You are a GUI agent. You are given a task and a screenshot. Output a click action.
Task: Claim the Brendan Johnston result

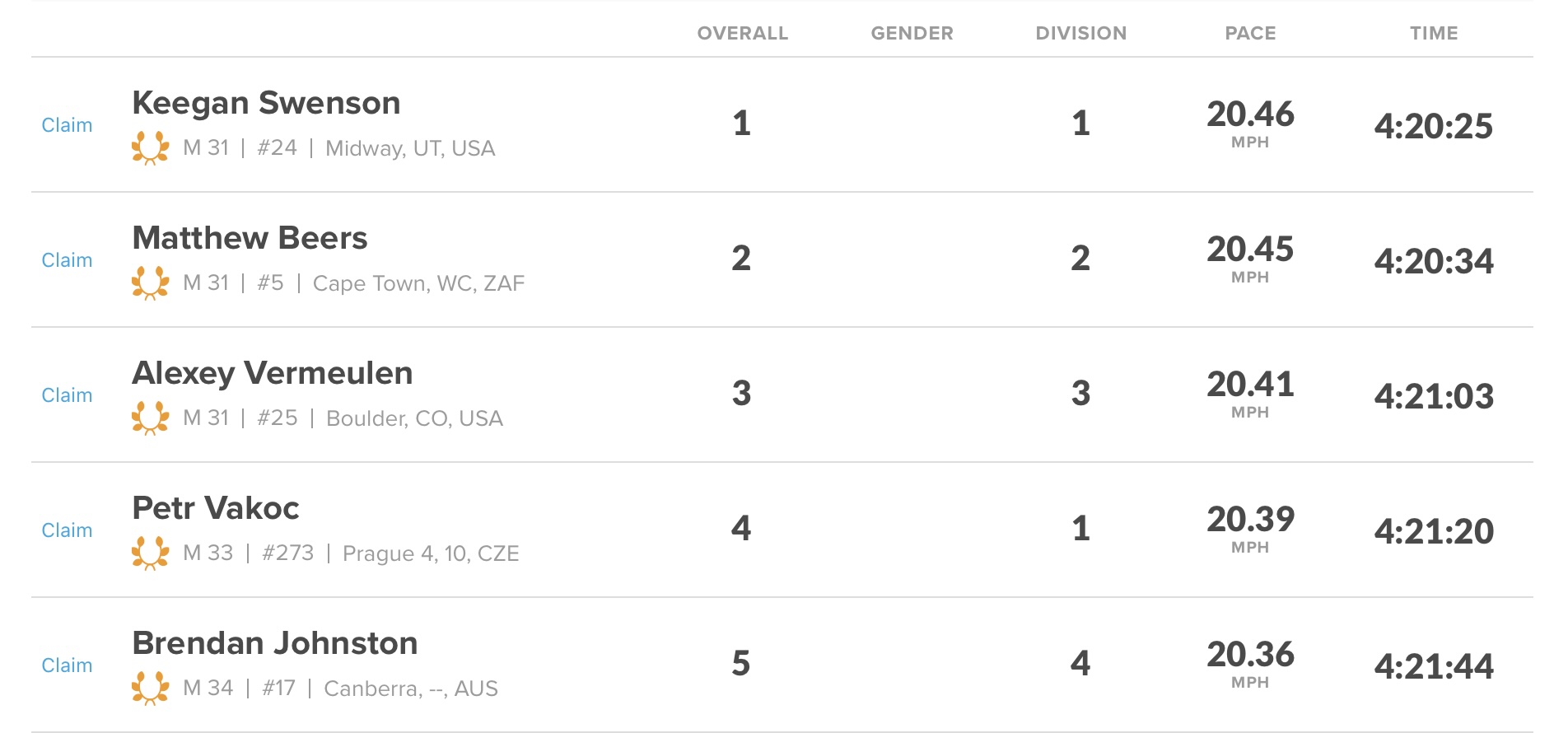tap(67, 665)
